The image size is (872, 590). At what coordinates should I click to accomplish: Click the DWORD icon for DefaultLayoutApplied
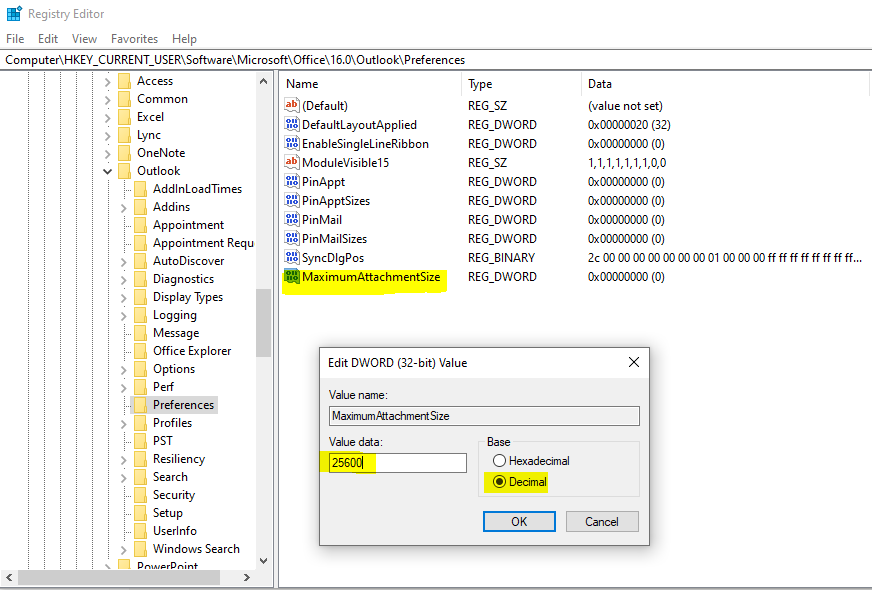(x=292, y=125)
